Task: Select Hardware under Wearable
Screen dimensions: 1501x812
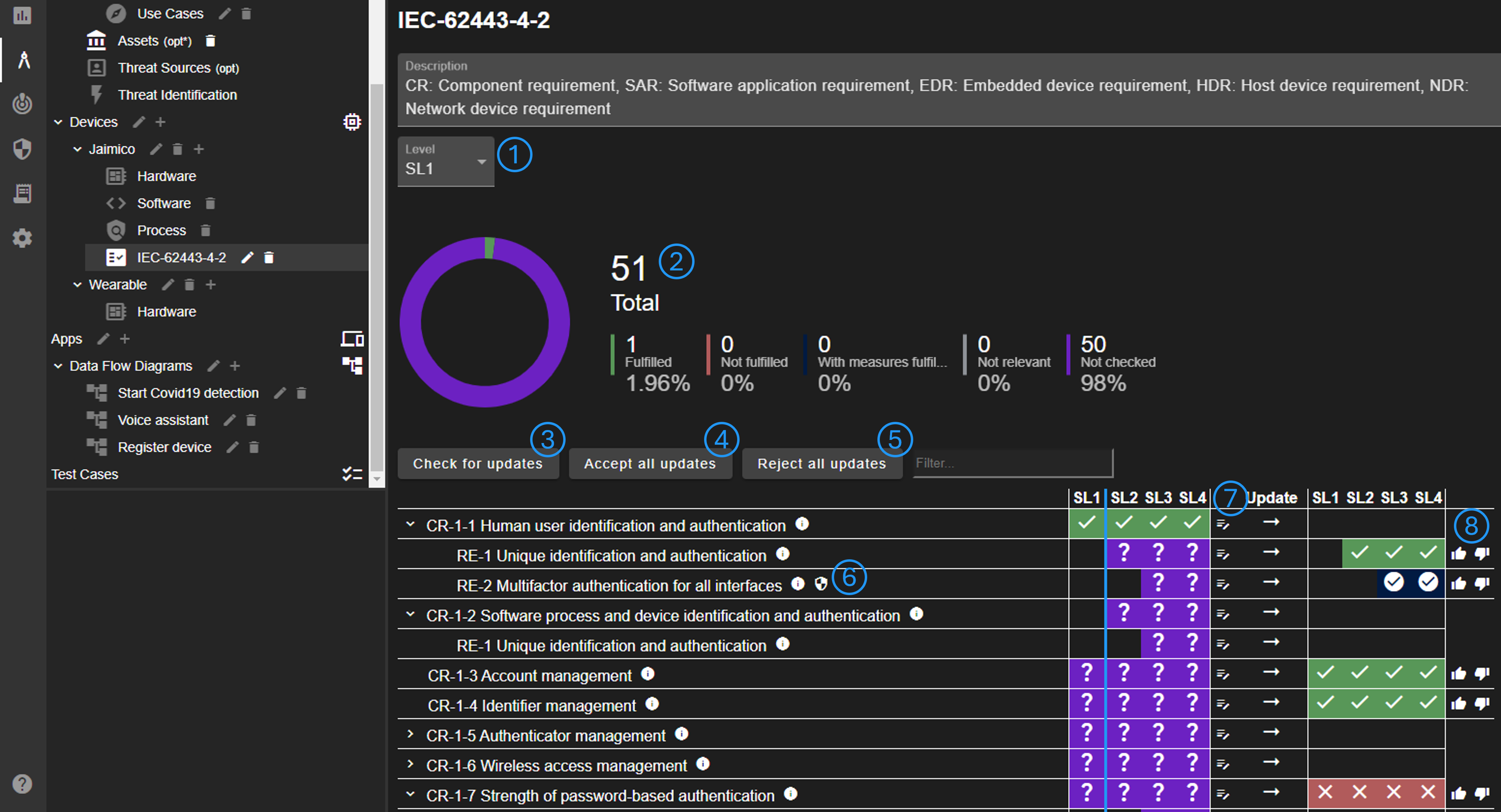Action: [x=166, y=312]
